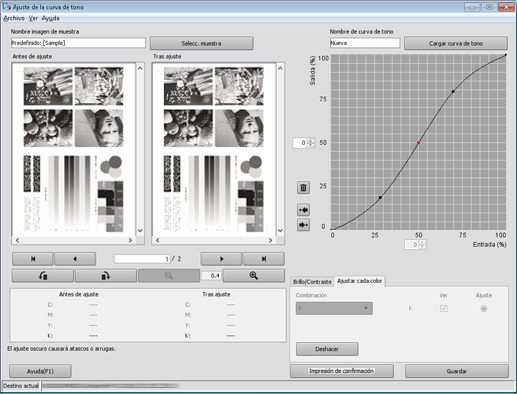Switch to Brillo/Contraste tab
The width and height of the screenshot is (517, 394).
click(x=312, y=282)
